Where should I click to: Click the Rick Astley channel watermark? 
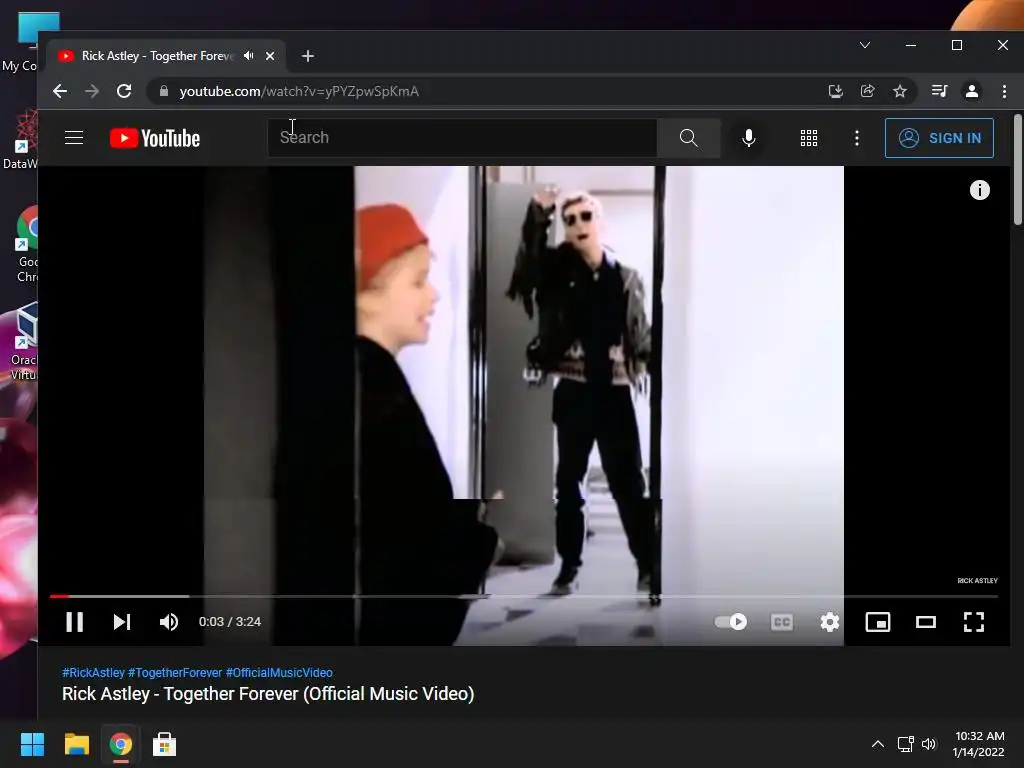coord(978,581)
